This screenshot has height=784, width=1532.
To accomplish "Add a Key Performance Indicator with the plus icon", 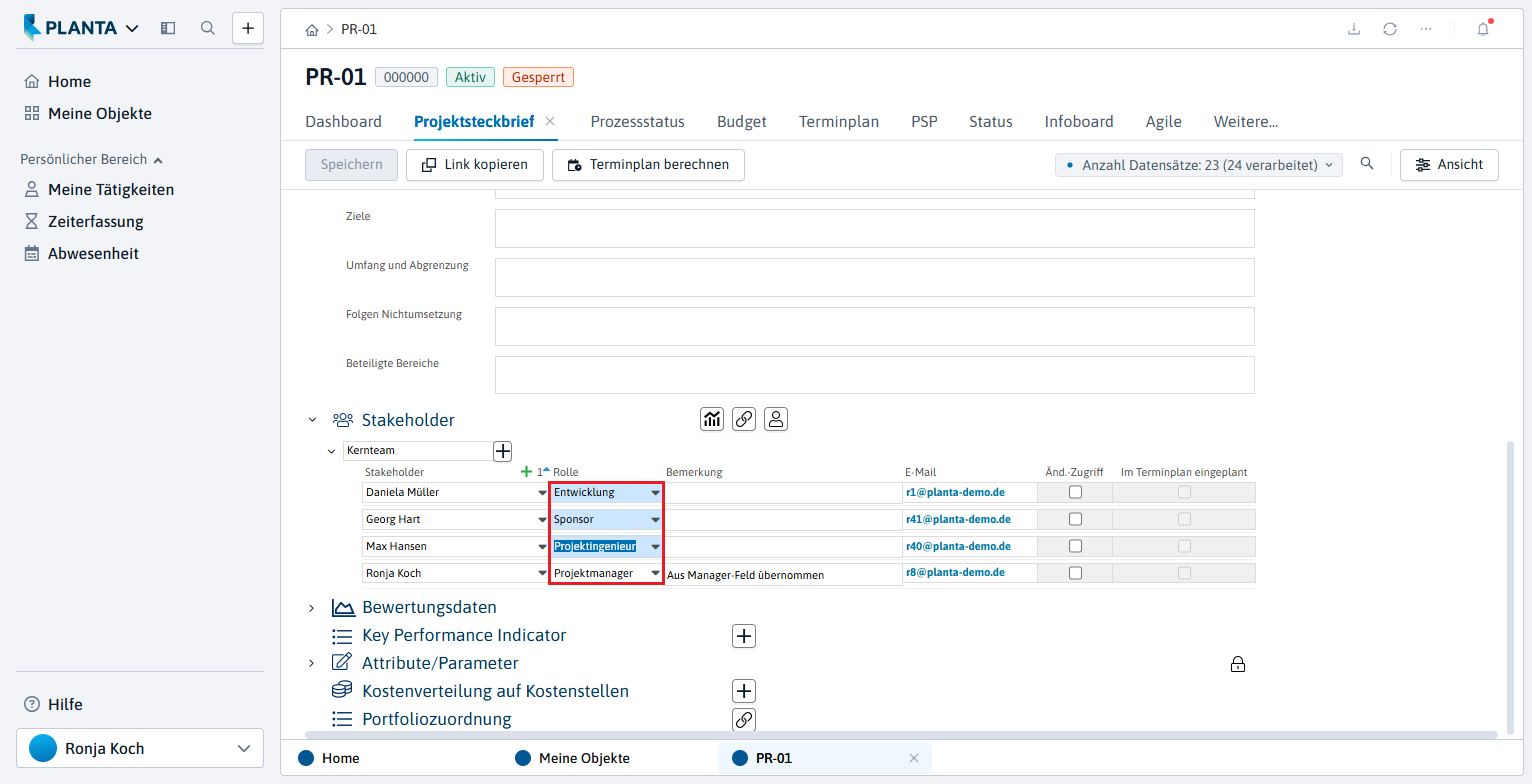I will (x=744, y=635).
